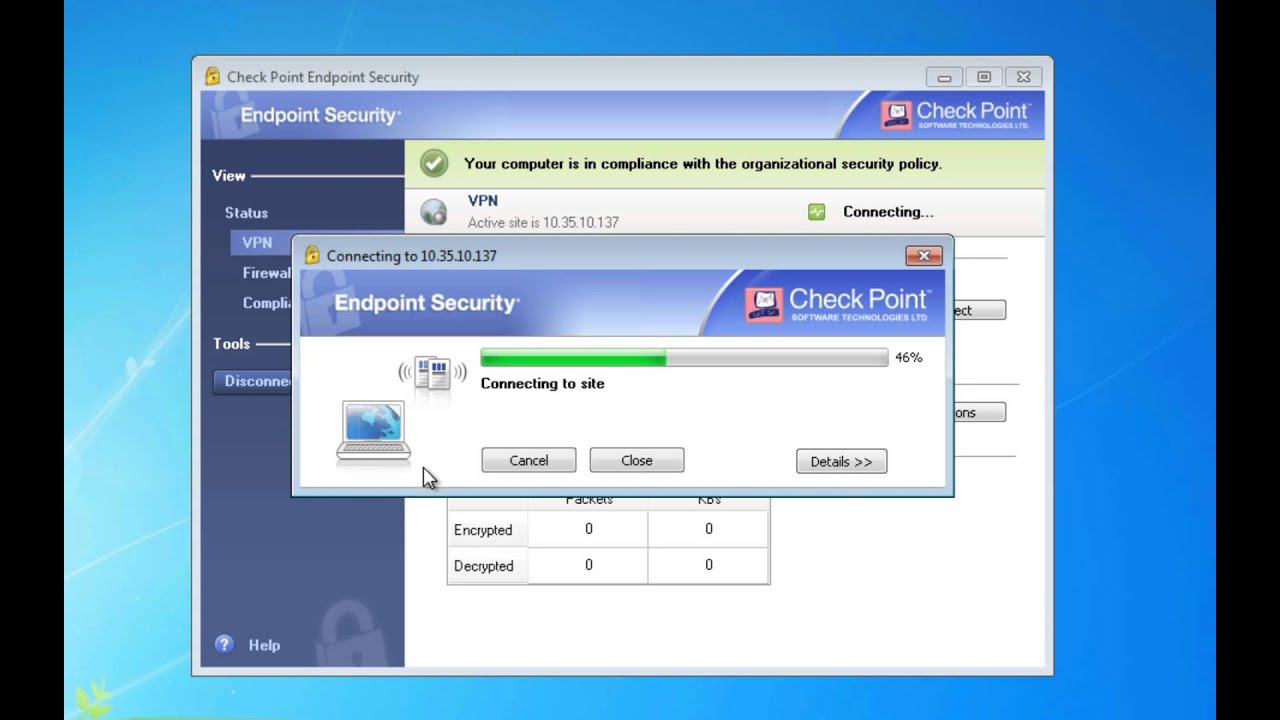
Task: Click the 'Active site is 10.35.10.137' text
Action: click(x=543, y=223)
